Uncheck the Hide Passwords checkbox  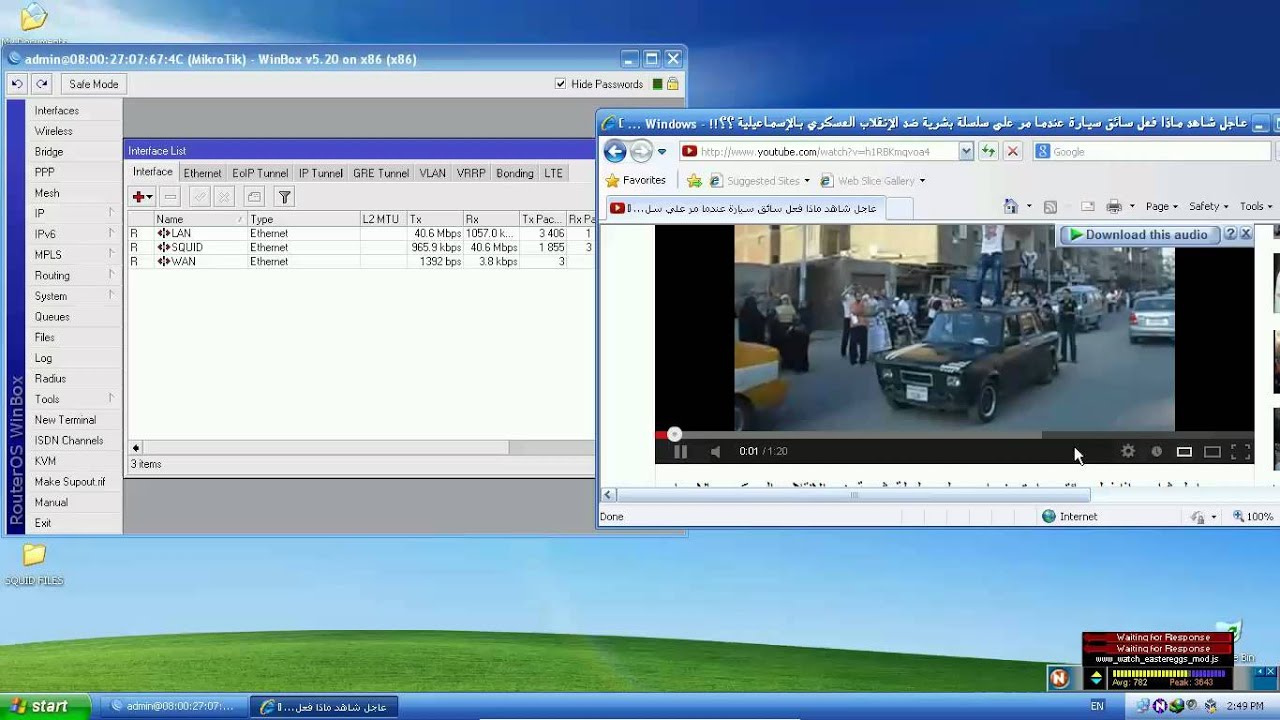[560, 84]
